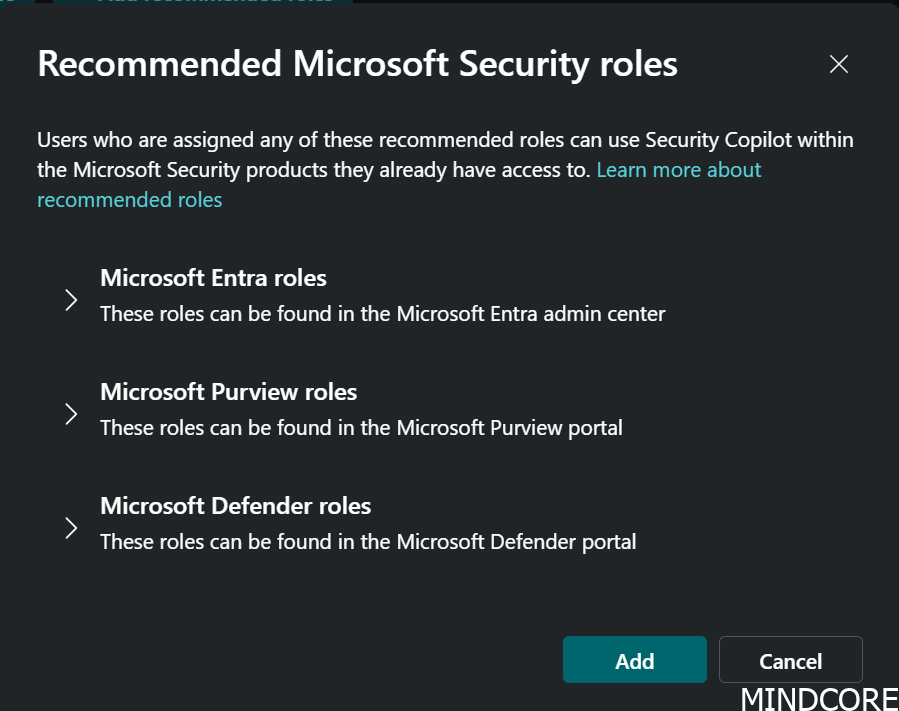
Task: Click "Microsoft Entra admin center" in the description
Action: 531,314
